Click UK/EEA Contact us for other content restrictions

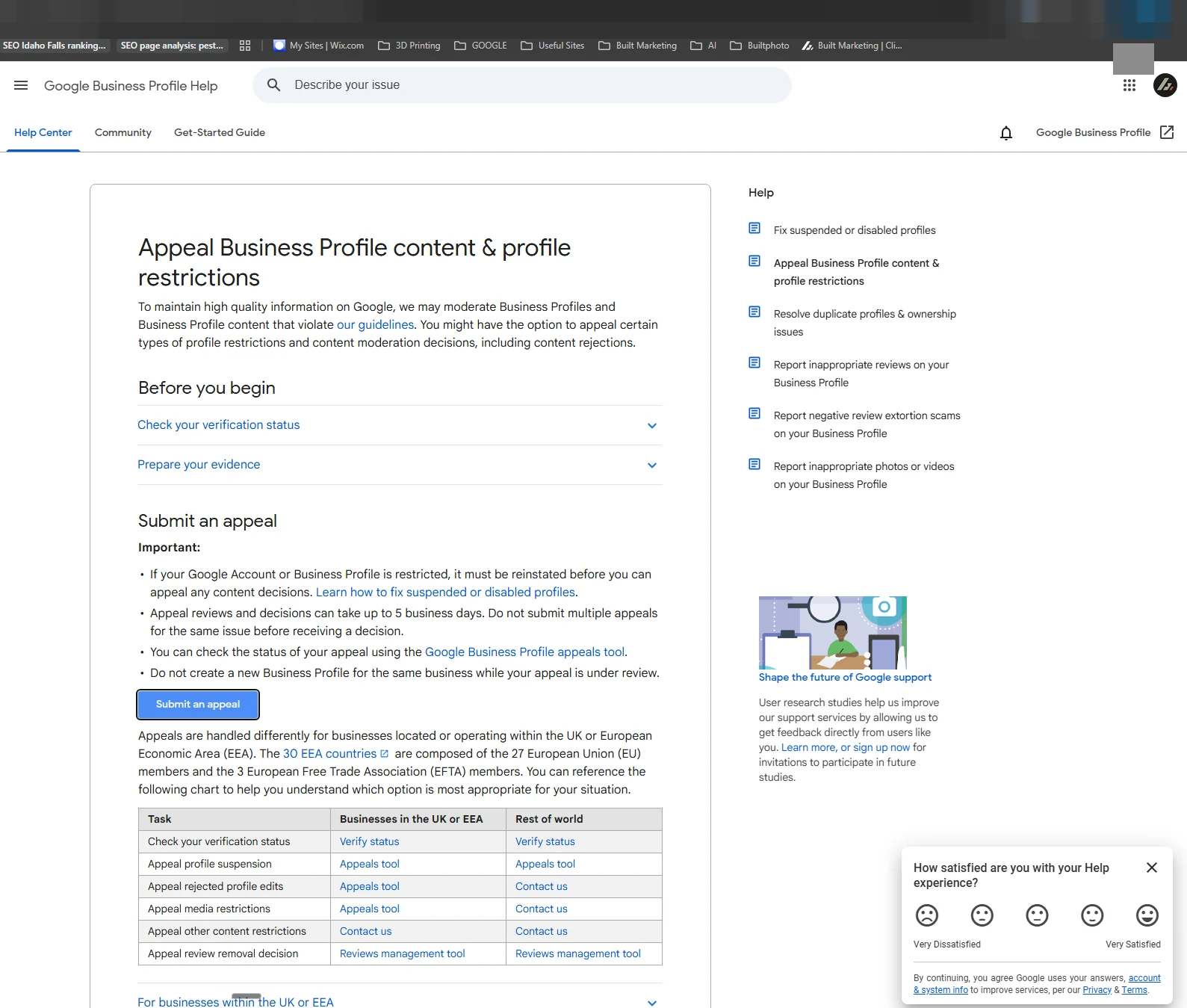pos(365,931)
